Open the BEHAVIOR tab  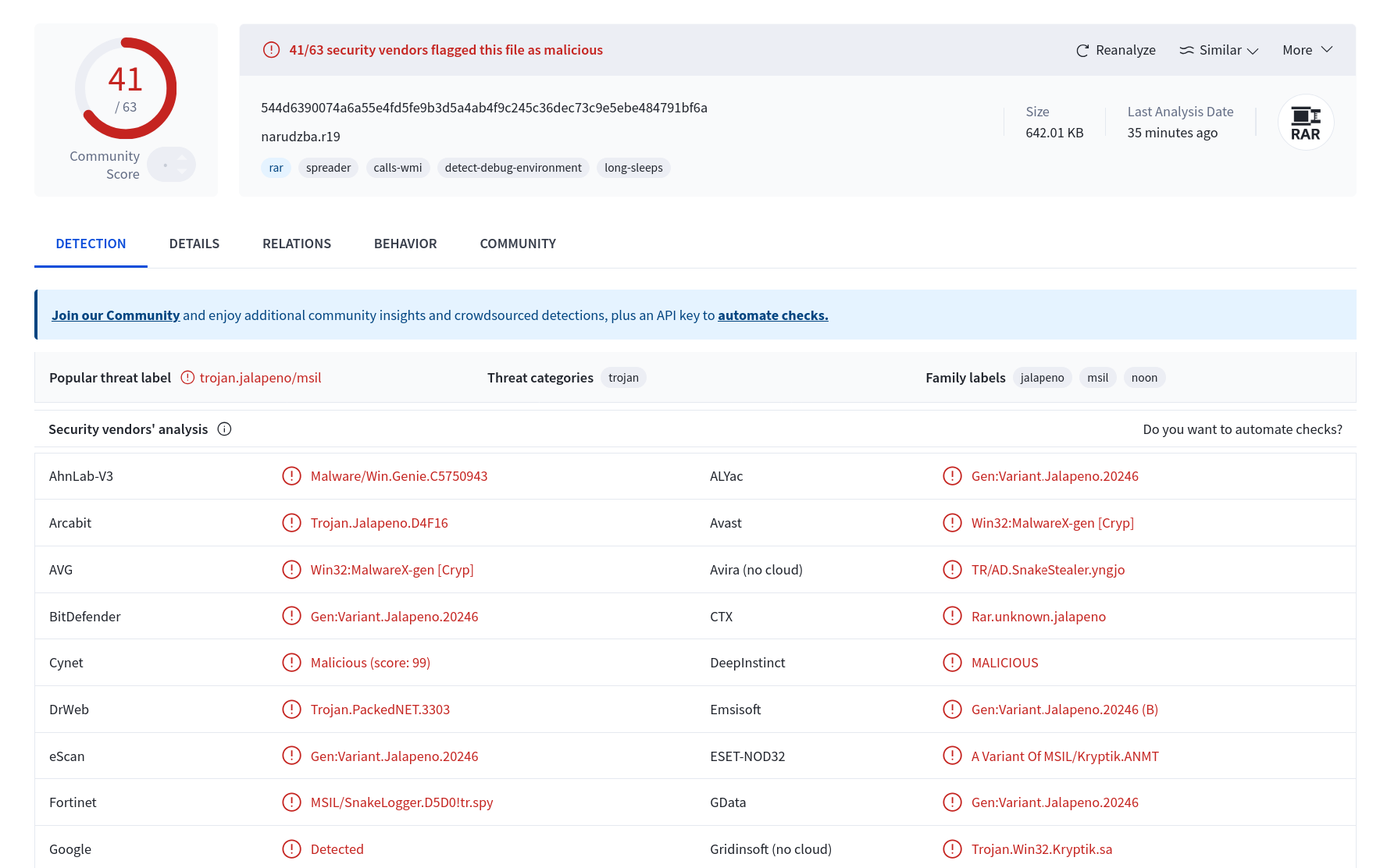[405, 244]
